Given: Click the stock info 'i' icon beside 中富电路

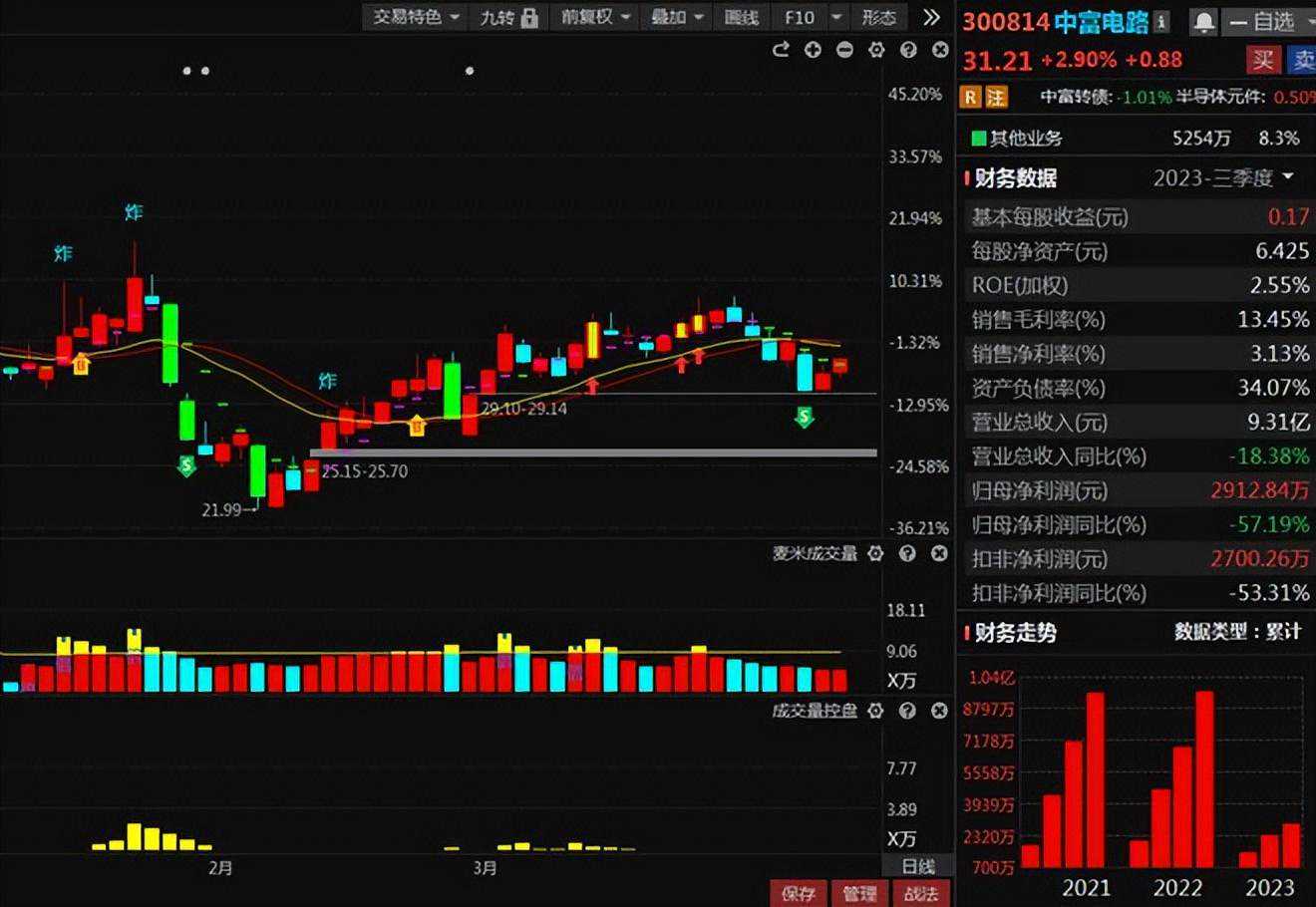Looking at the screenshot, I should click(1161, 22).
